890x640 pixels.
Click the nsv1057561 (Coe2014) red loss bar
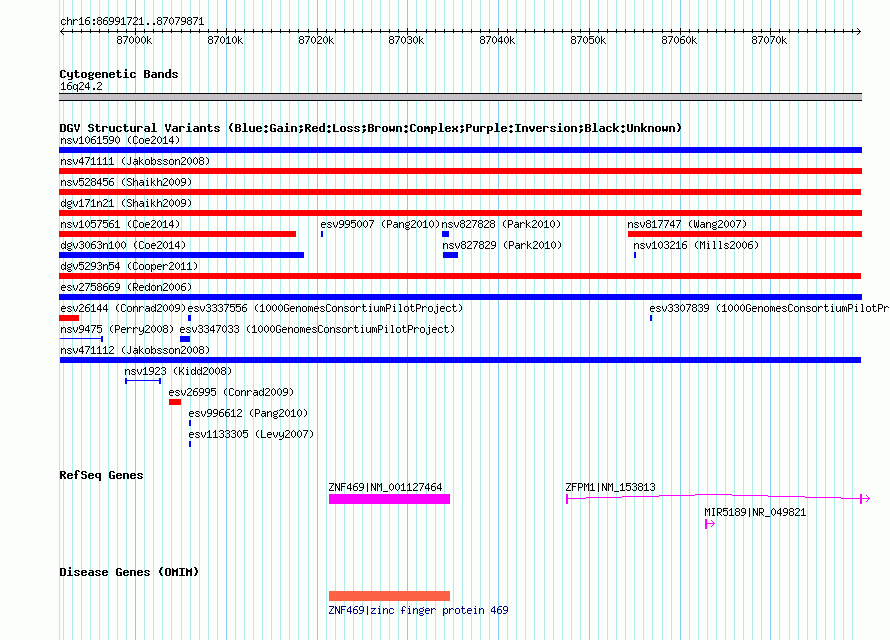click(x=178, y=234)
